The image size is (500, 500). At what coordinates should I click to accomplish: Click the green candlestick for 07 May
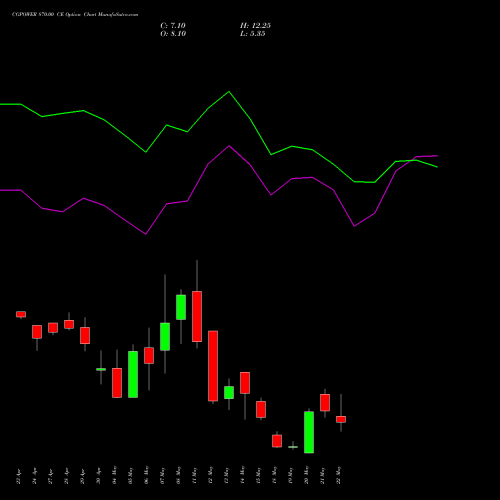[x=165, y=337]
